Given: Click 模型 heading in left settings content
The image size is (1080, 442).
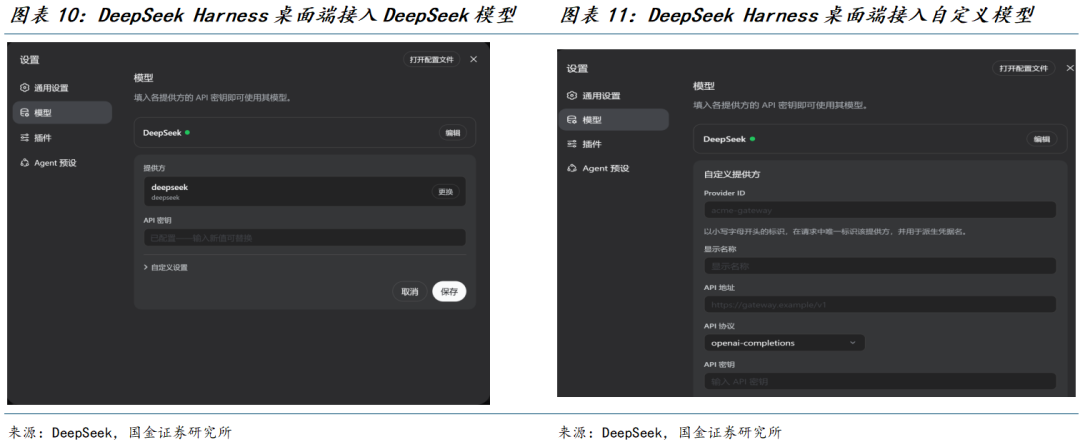Looking at the screenshot, I should [143, 78].
